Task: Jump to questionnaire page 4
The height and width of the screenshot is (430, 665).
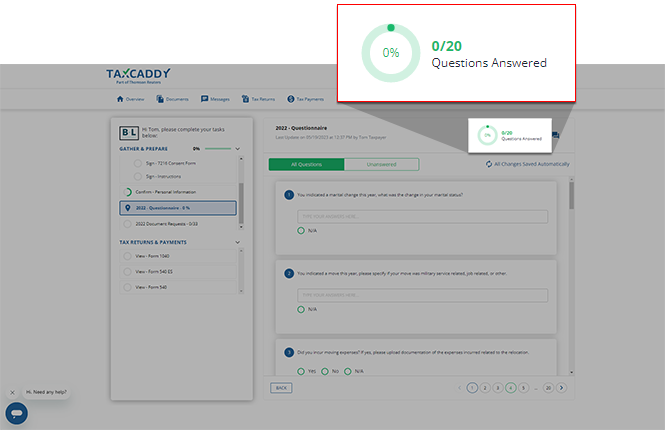Action: tap(511, 388)
